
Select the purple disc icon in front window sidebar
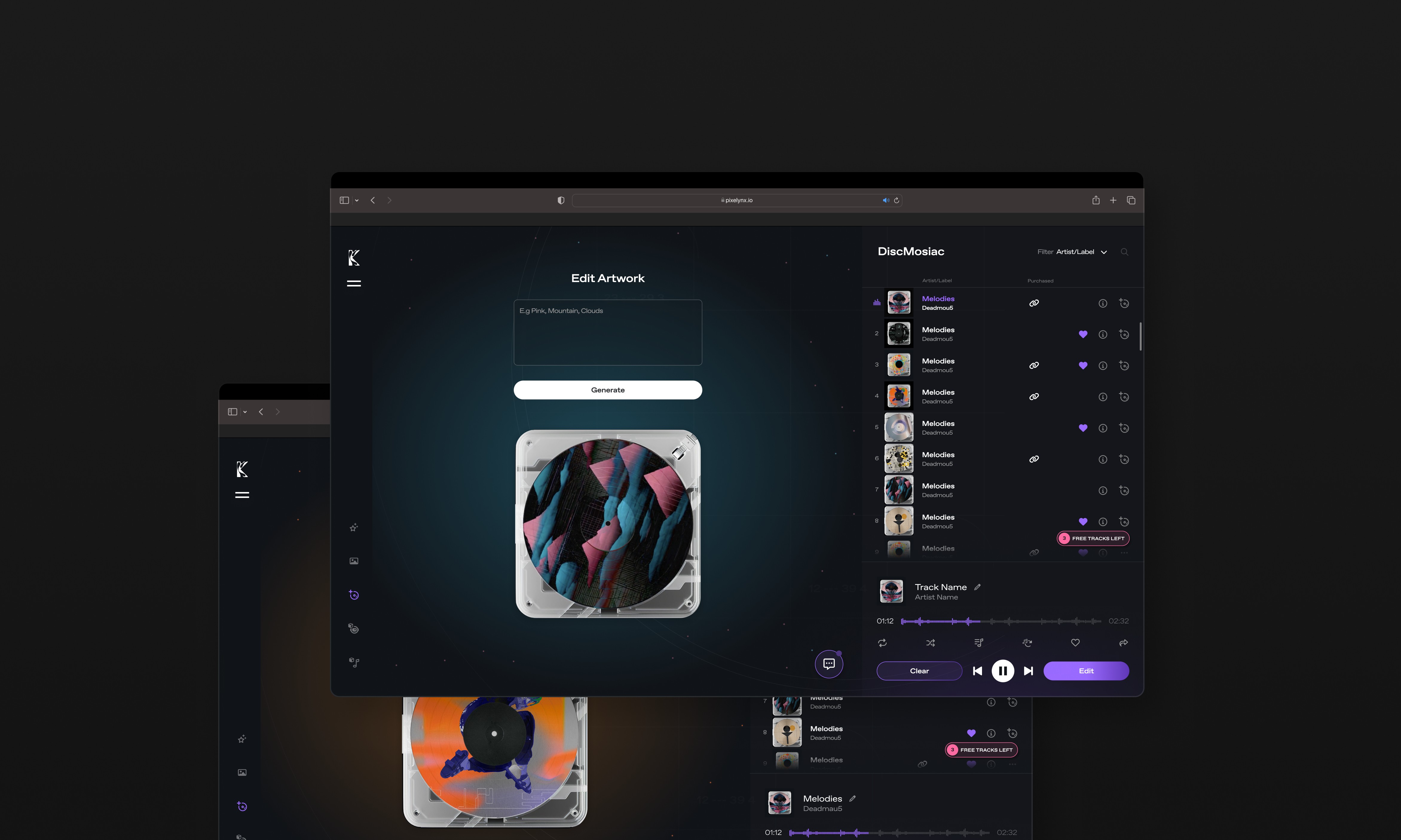tap(354, 595)
